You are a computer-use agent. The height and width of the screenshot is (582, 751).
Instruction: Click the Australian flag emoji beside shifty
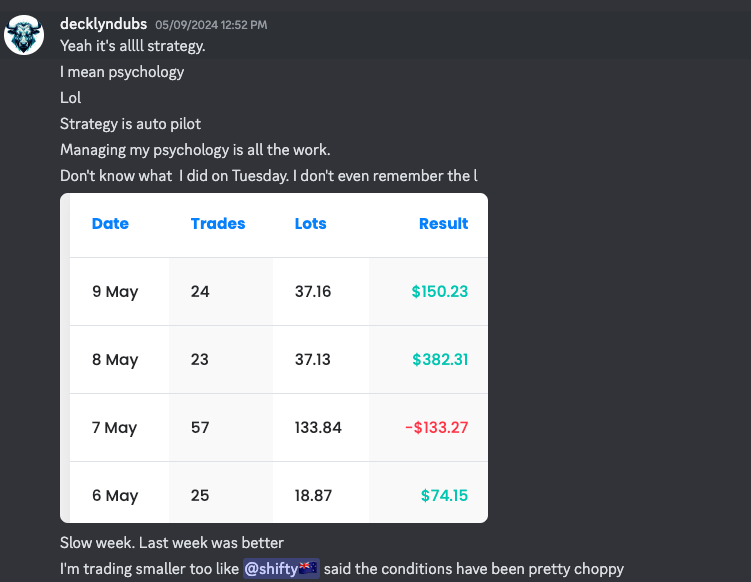point(308,569)
